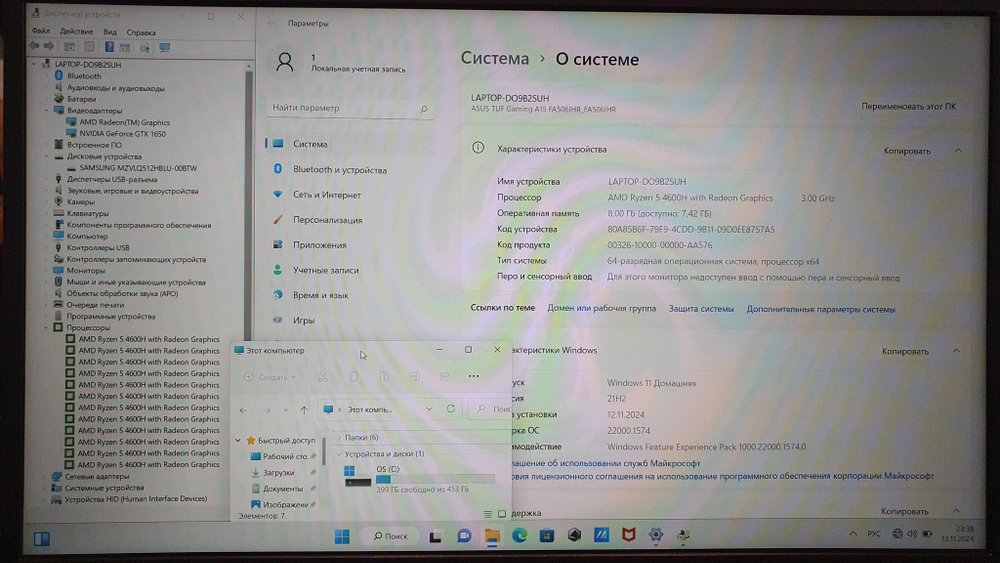The height and width of the screenshot is (563, 1000).
Task: Open Microsoft Store from the taskbar
Action: point(547,536)
